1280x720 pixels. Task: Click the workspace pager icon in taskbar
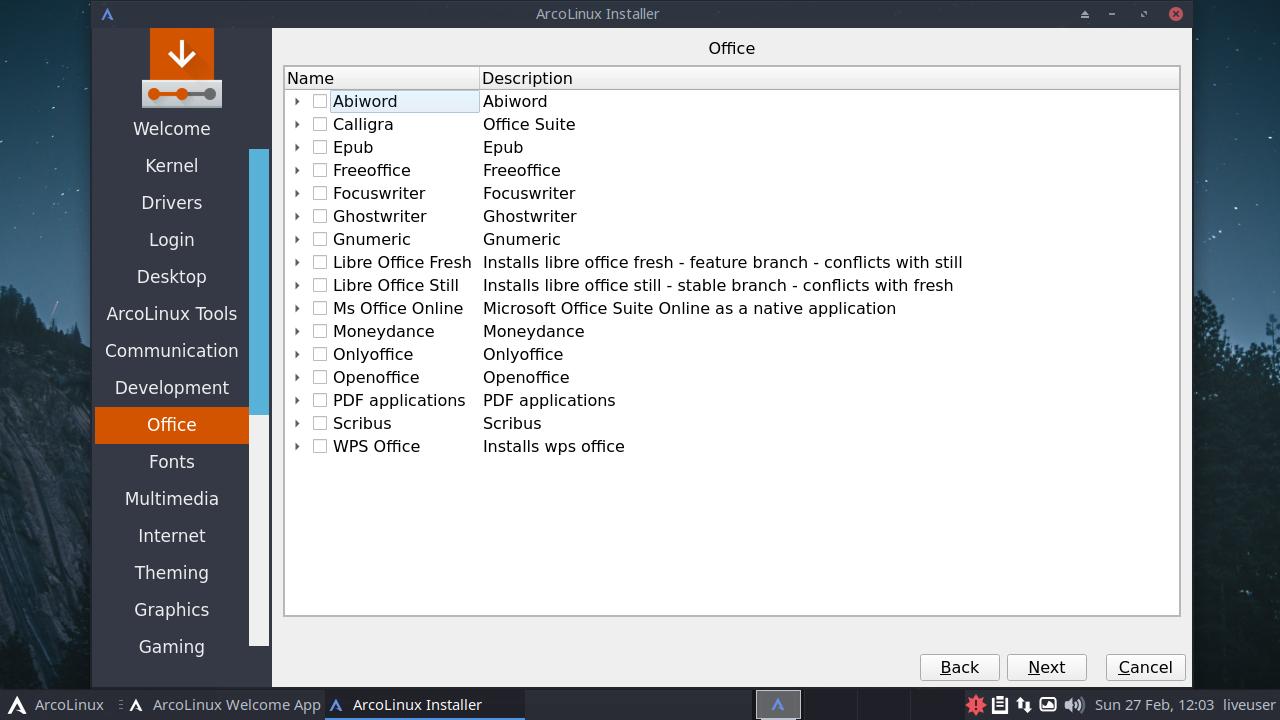(x=777, y=705)
